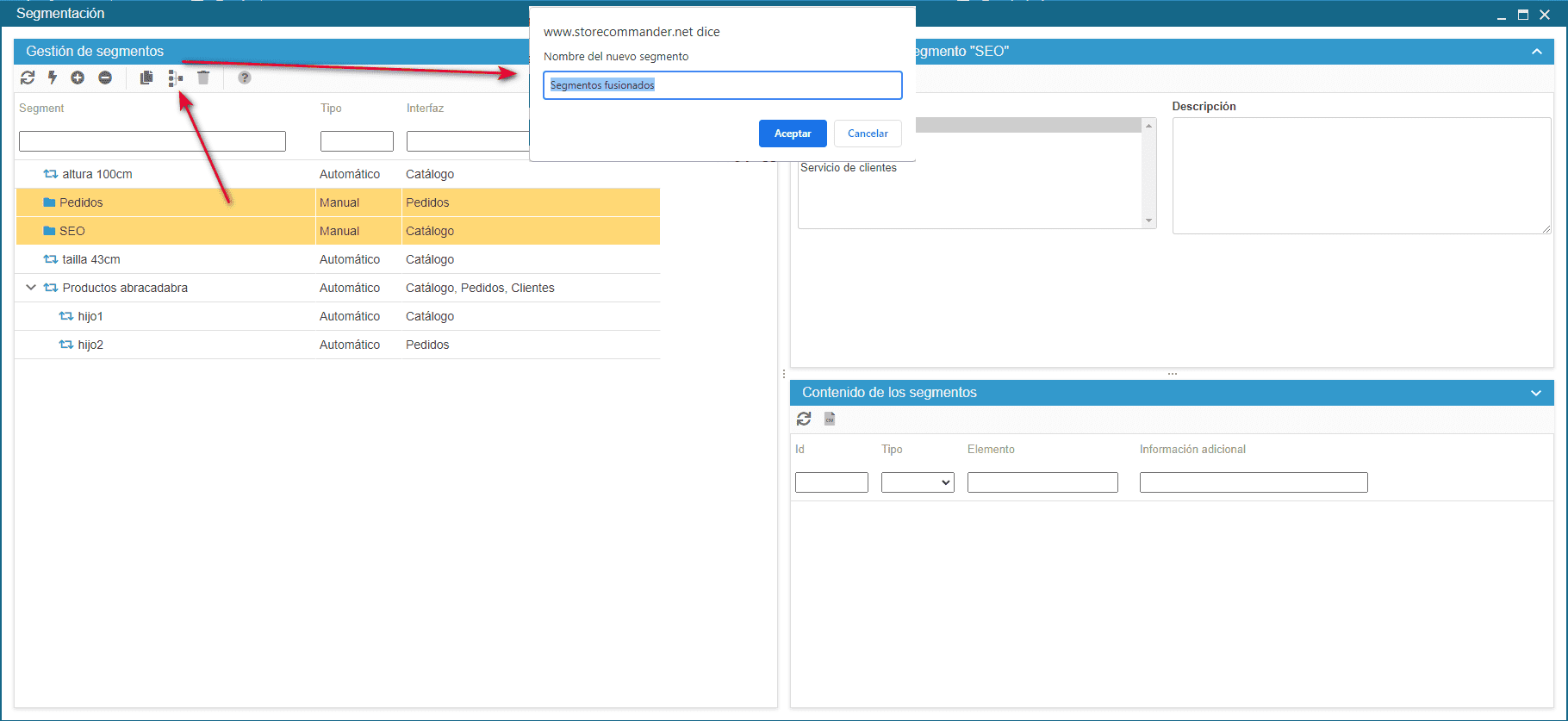
Task: Add a new segment with plus icon
Action: pyautogui.click(x=78, y=78)
